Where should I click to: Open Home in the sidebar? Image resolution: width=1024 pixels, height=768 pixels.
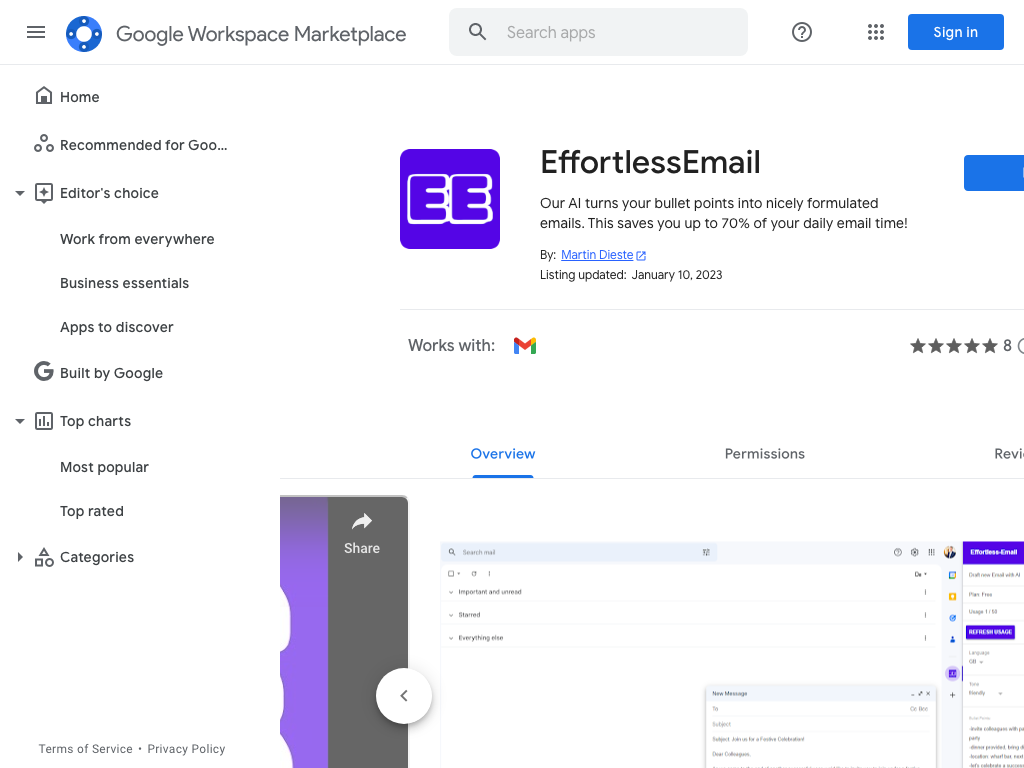[80, 97]
